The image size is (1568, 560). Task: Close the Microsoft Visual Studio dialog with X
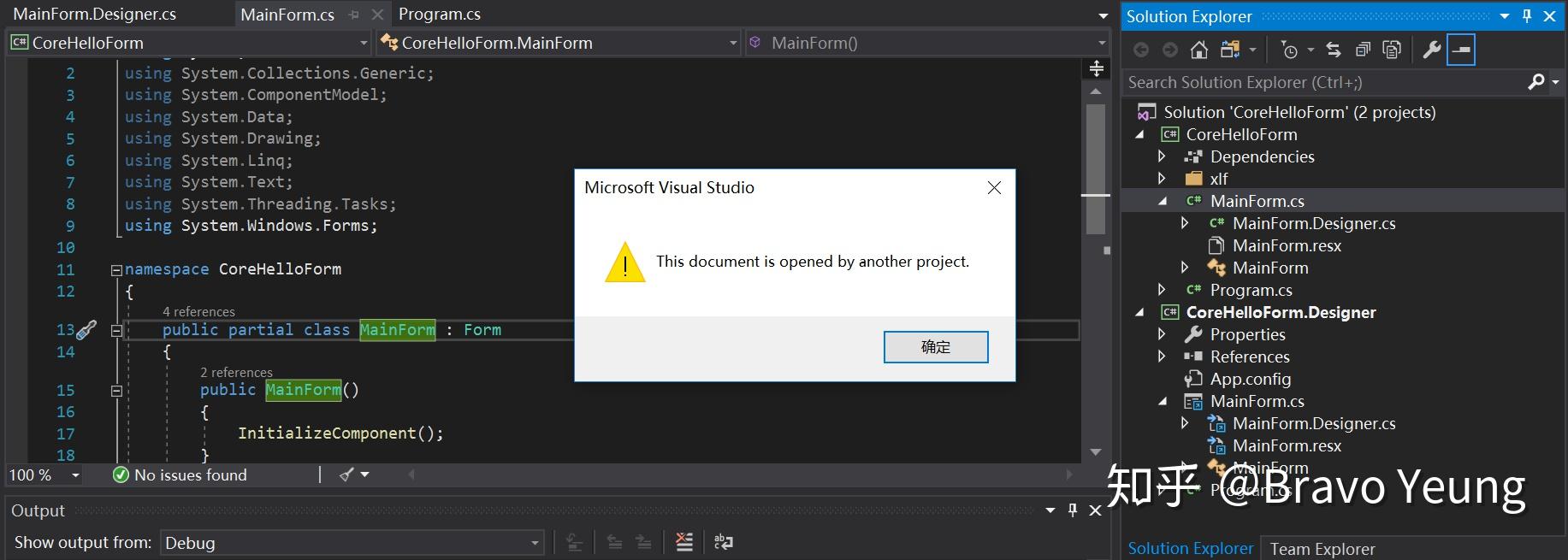pos(994,187)
